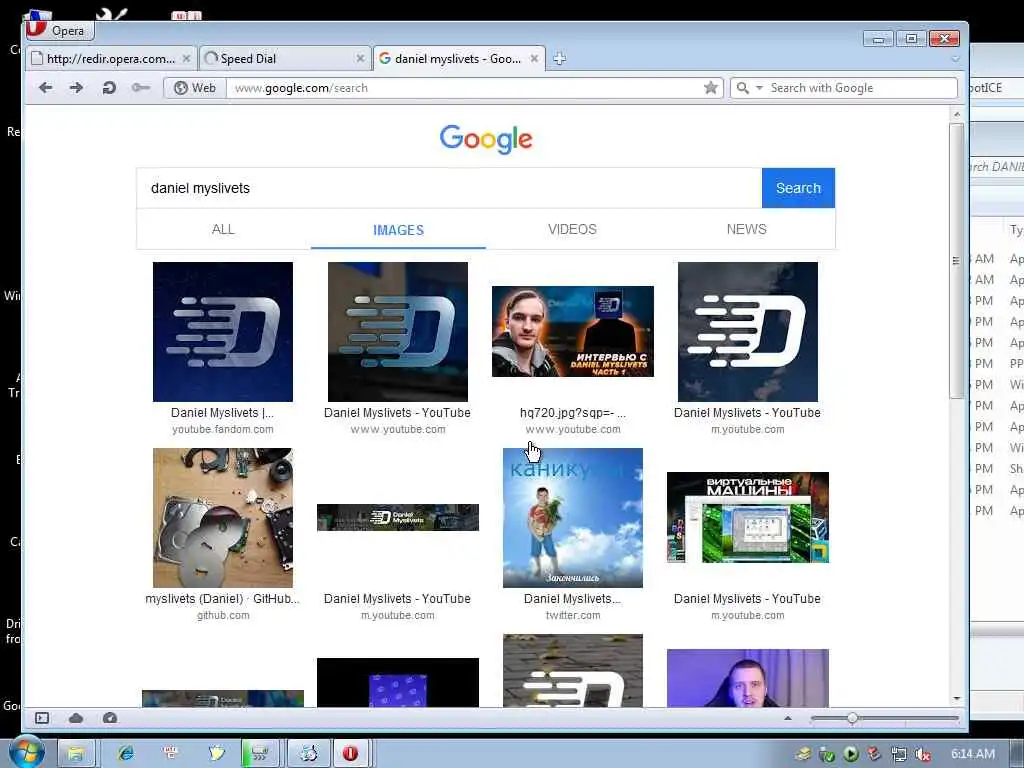Click the 6:14 AM taskbar clock
Screen dimensions: 1024x768
(973, 754)
